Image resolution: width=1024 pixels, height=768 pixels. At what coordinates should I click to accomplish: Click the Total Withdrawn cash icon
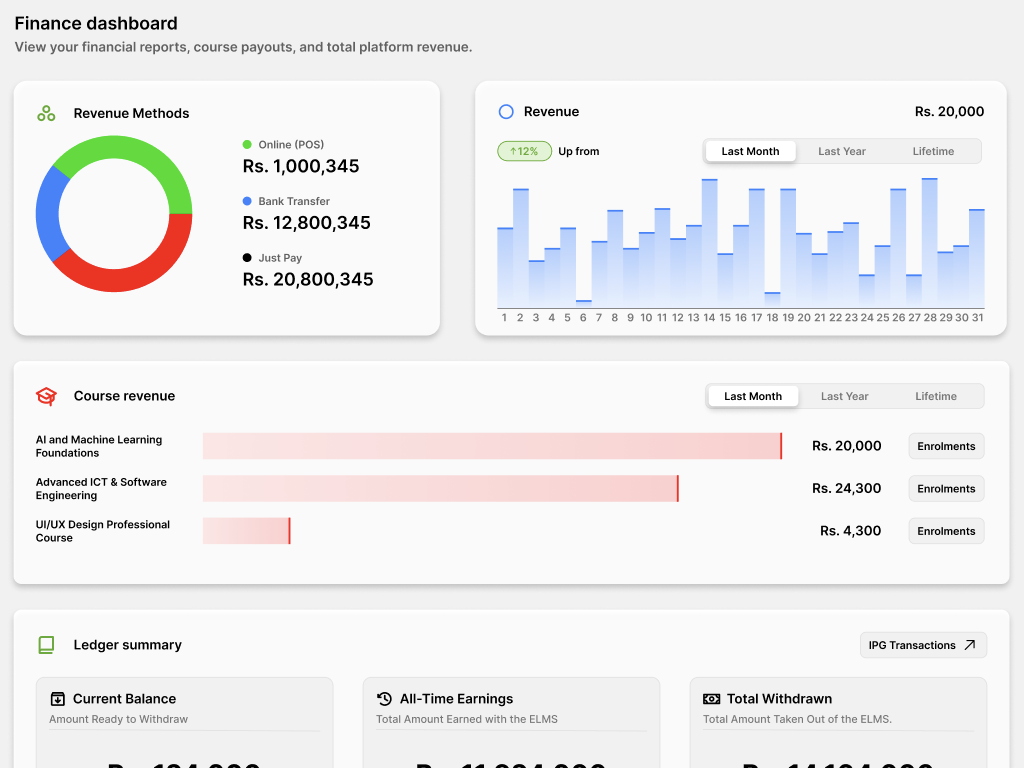[711, 699]
